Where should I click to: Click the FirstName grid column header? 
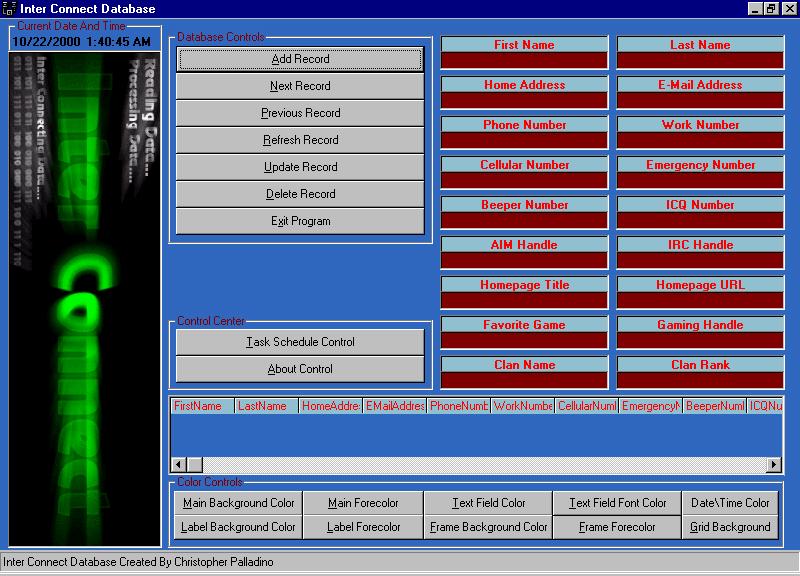(x=203, y=406)
